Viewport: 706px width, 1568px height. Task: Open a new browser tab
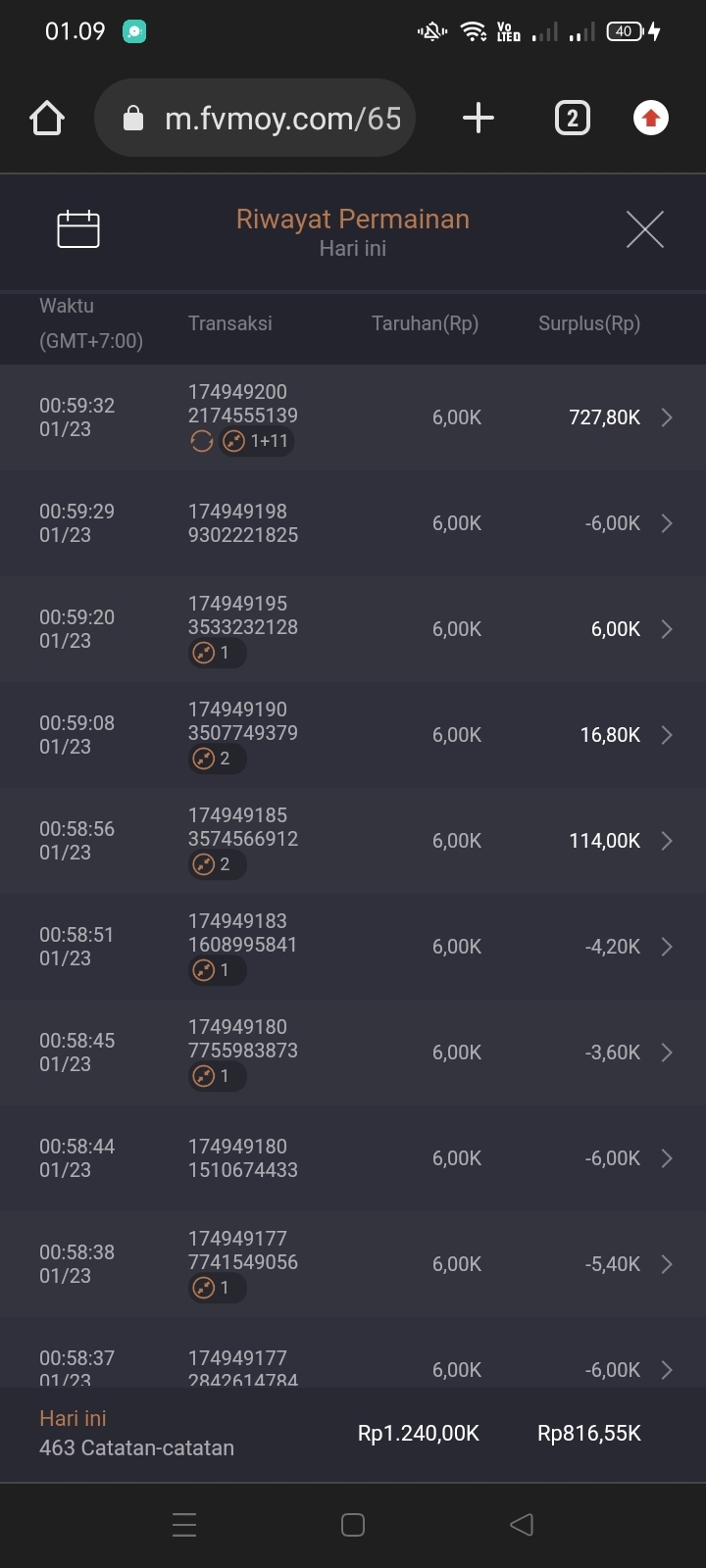(x=478, y=119)
